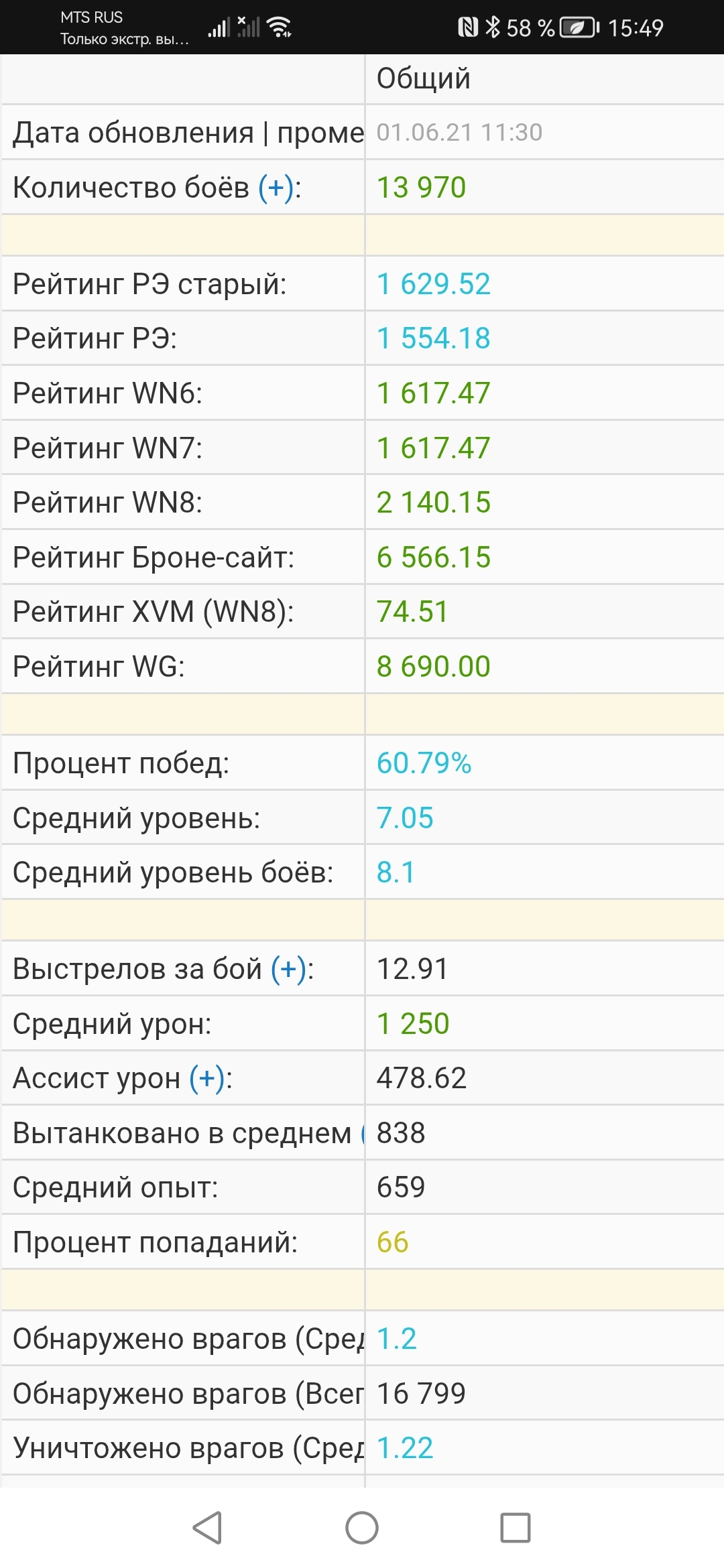Tap the Wi-Fi status icon
The height and width of the screenshot is (1568, 724).
coord(278,27)
